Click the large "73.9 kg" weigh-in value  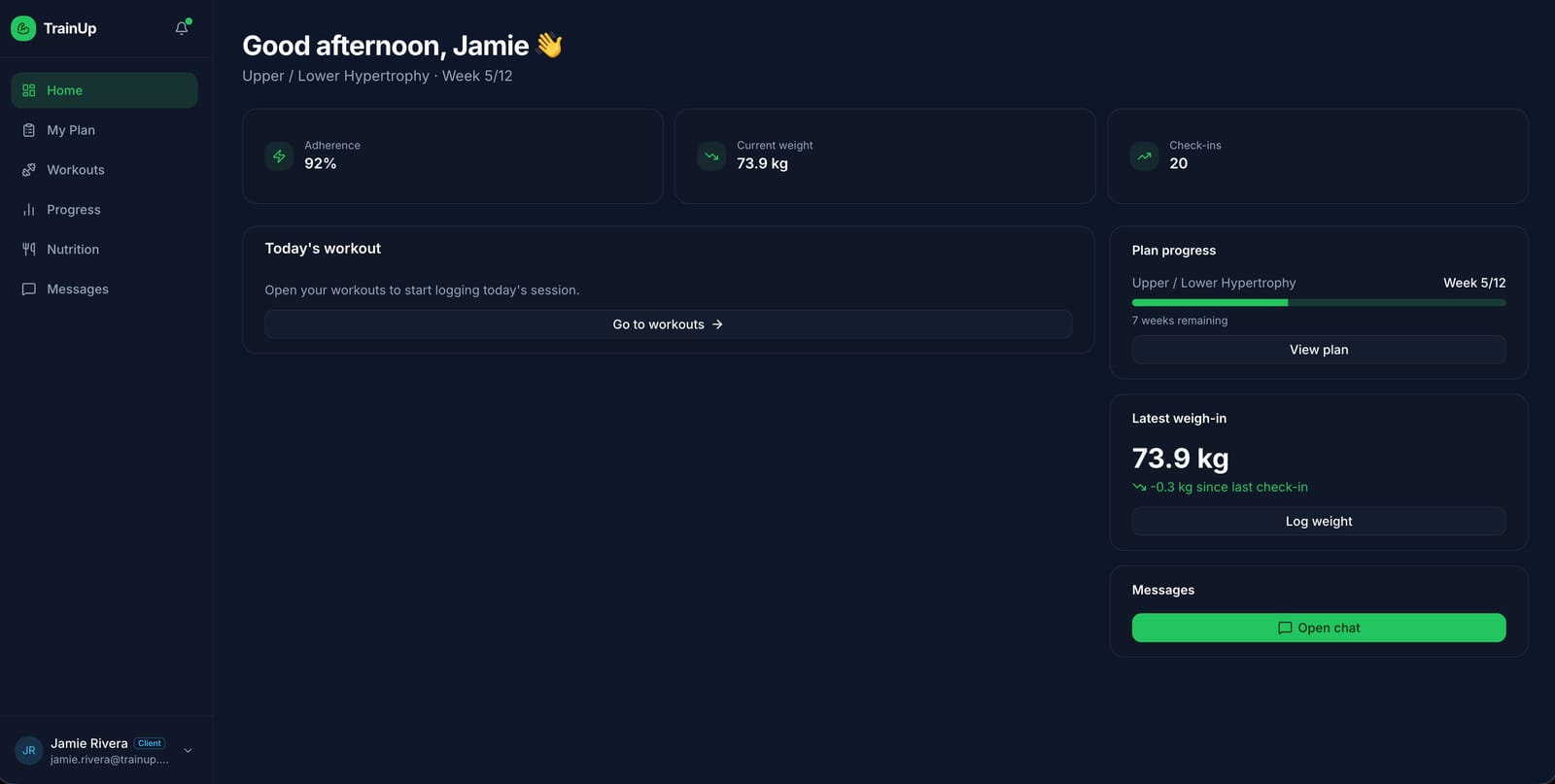click(x=1181, y=458)
